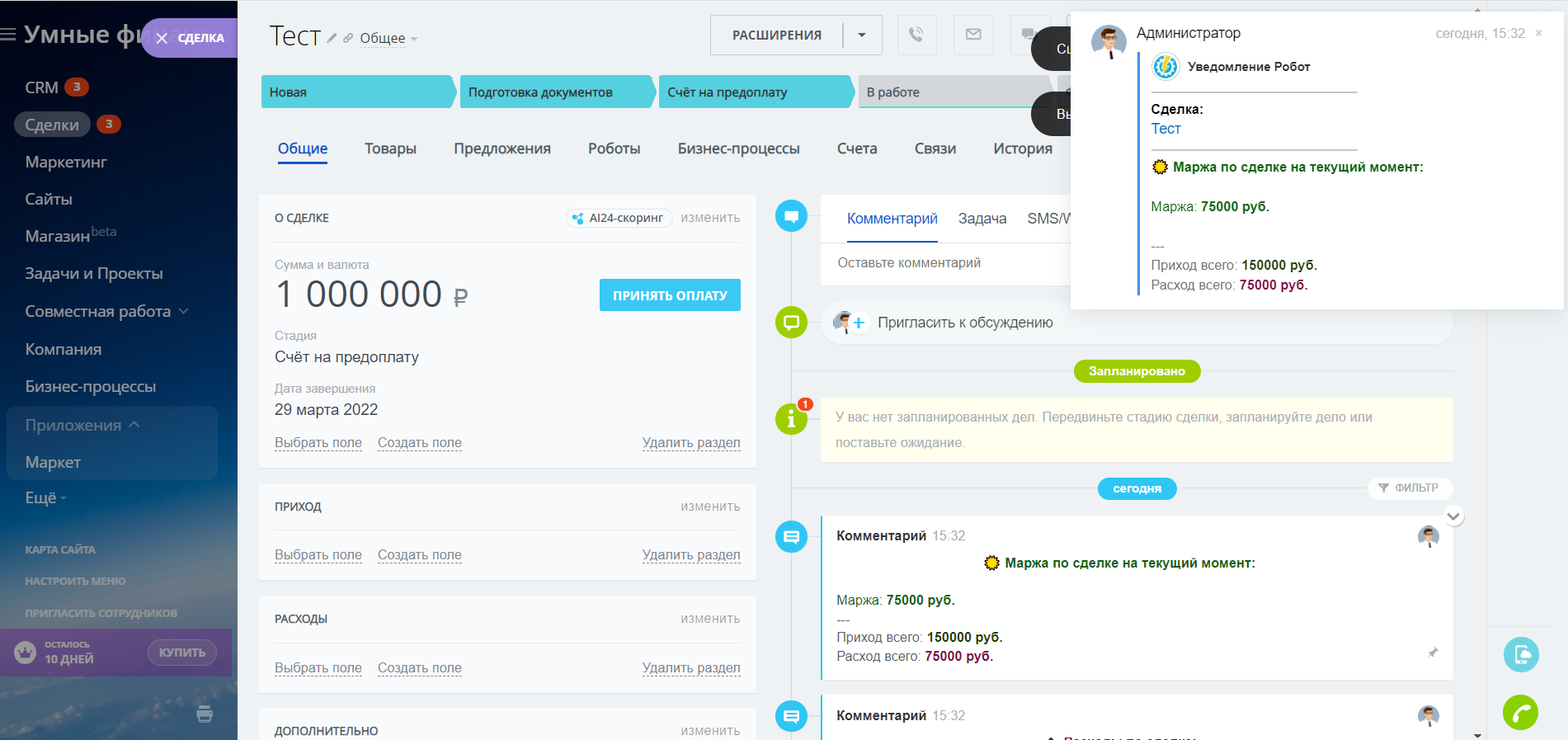
Task: Click изменить in the ПРИХОД section
Action: tap(710, 507)
